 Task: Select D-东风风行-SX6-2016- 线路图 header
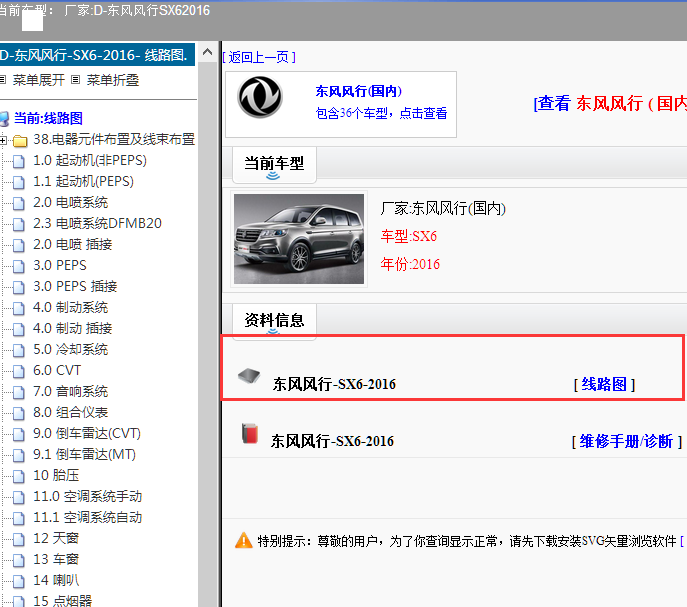coord(96,55)
